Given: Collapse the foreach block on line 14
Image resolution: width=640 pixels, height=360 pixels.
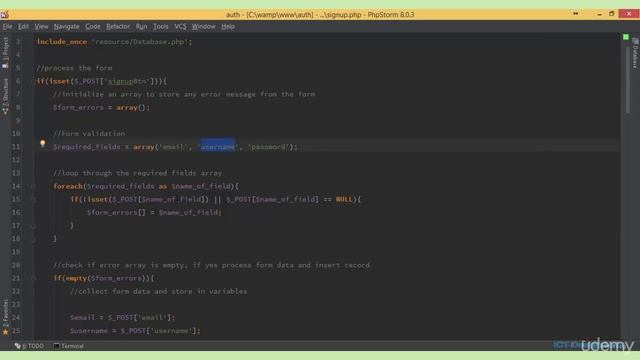Looking at the screenshot, I should coord(33,186).
